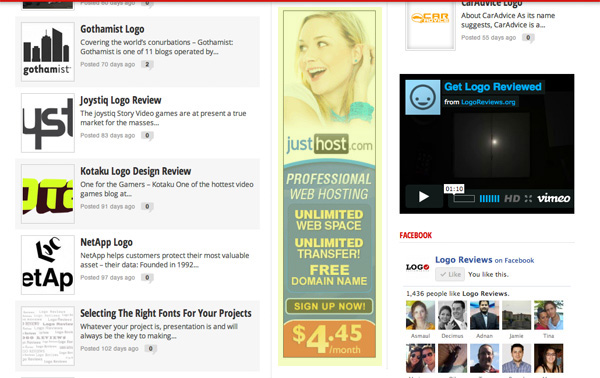Click the CarAdvice logo thumbnail
Viewport: 600px width, 378px height.
430,24
